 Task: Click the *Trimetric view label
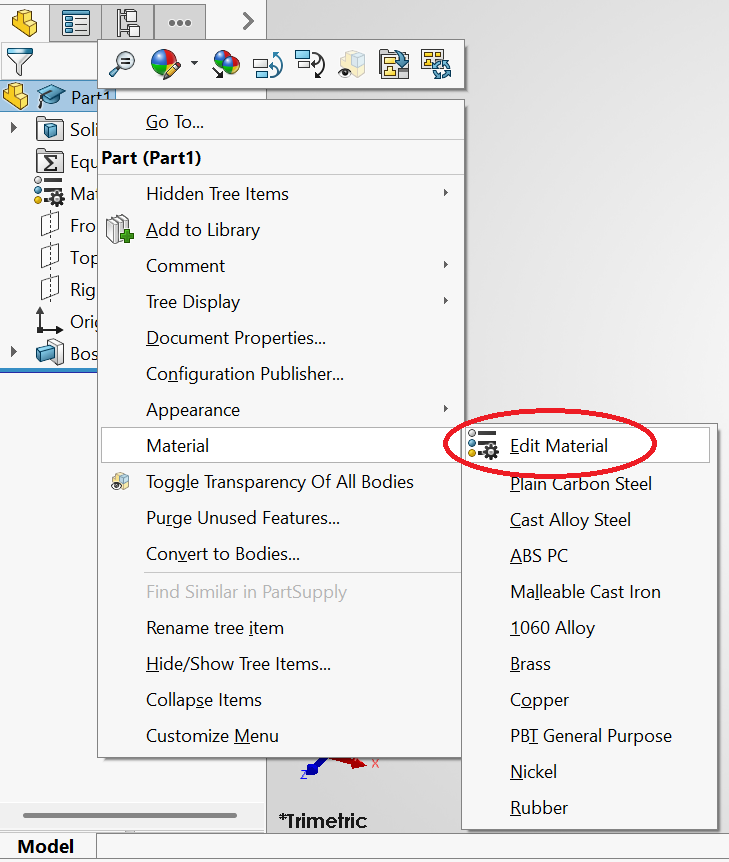(x=323, y=821)
